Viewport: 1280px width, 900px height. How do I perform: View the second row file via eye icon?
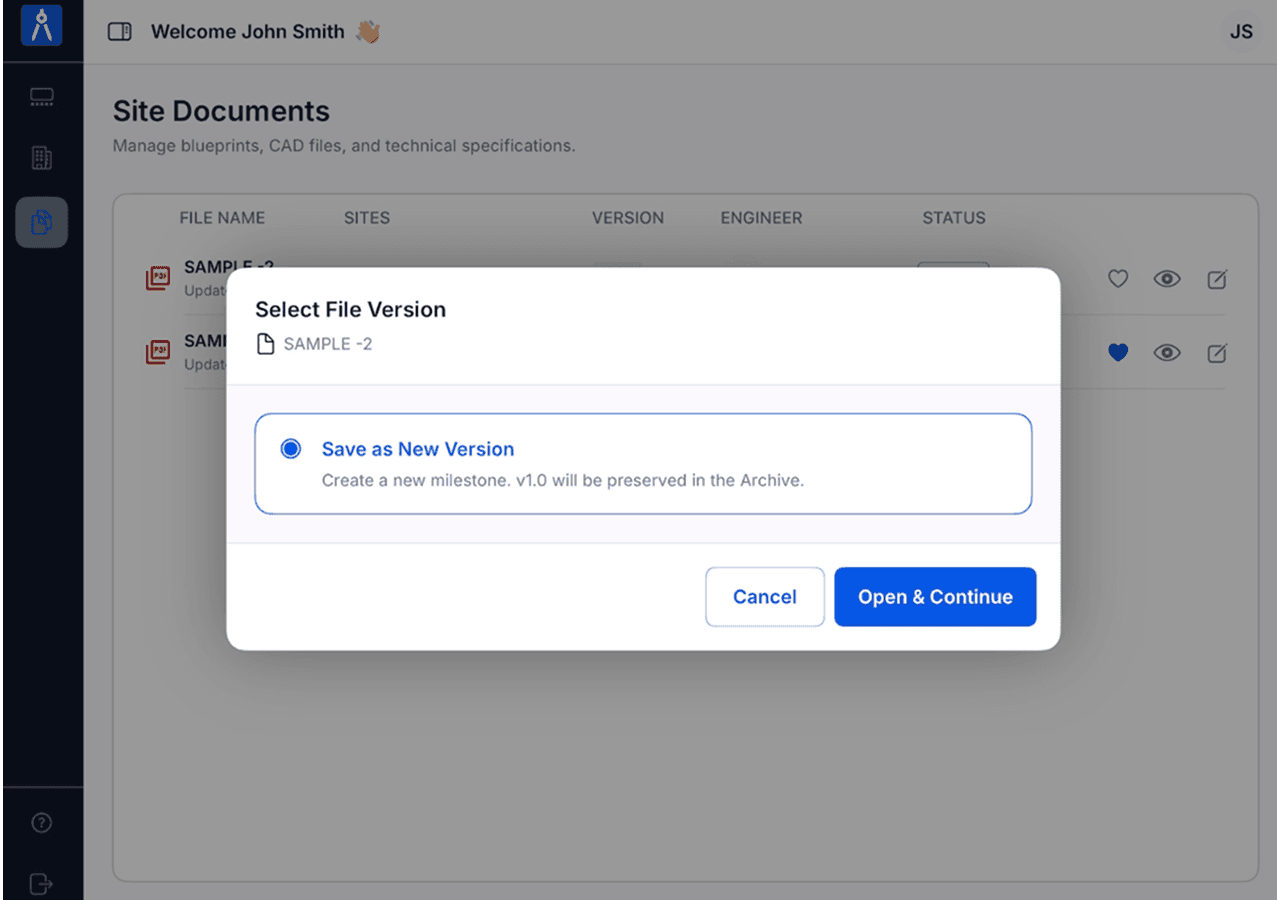click(1167, 352)
